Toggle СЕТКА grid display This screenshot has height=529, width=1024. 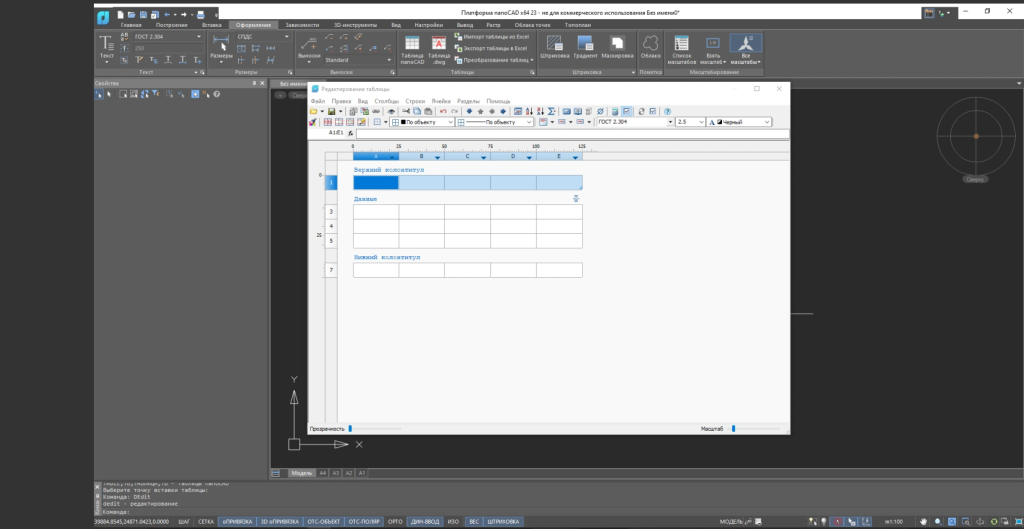tap(206, 522)
